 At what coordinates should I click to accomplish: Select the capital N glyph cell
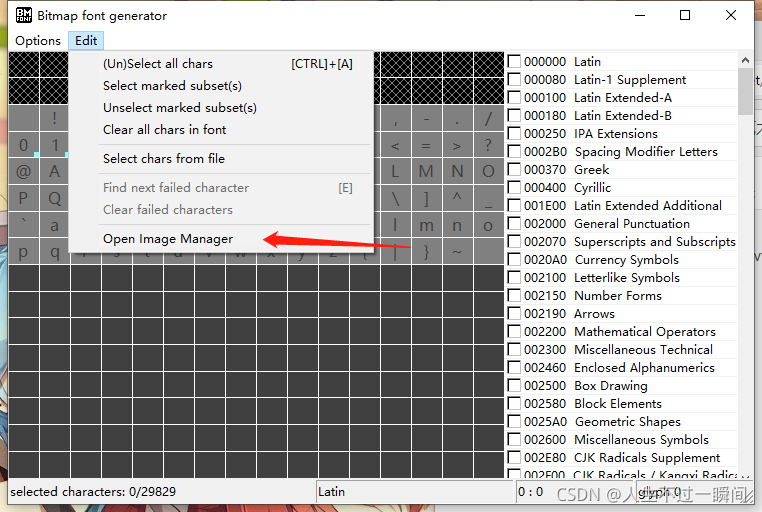click(x=457, y=171)
